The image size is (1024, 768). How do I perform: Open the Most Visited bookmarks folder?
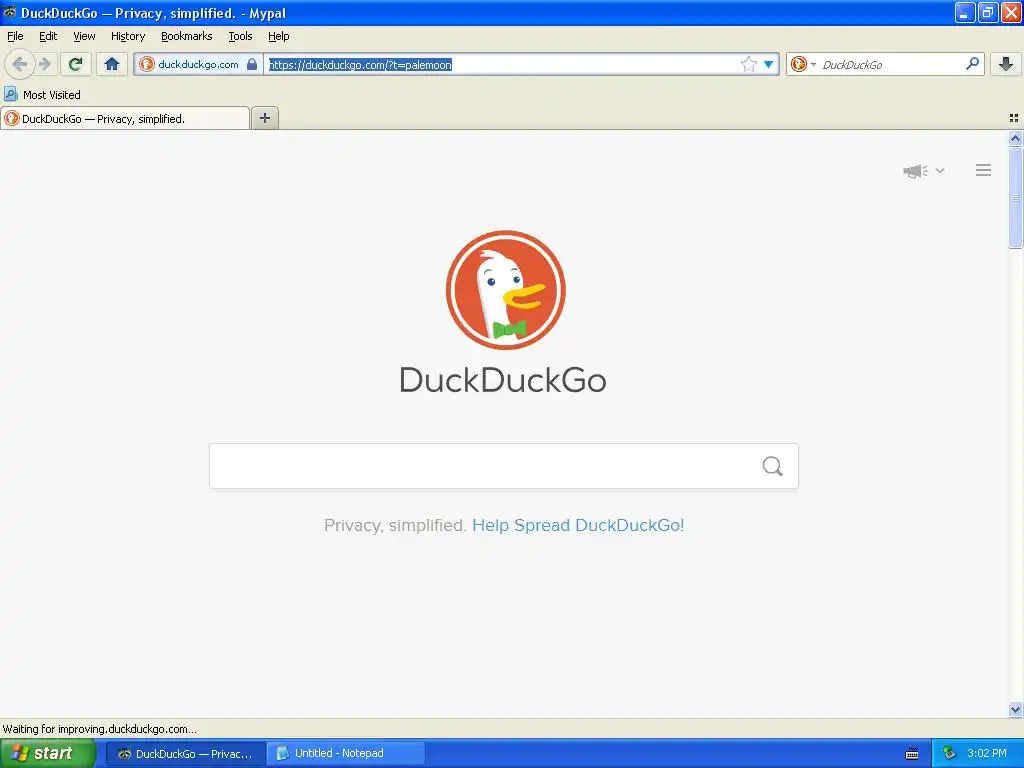click(43, 95)
